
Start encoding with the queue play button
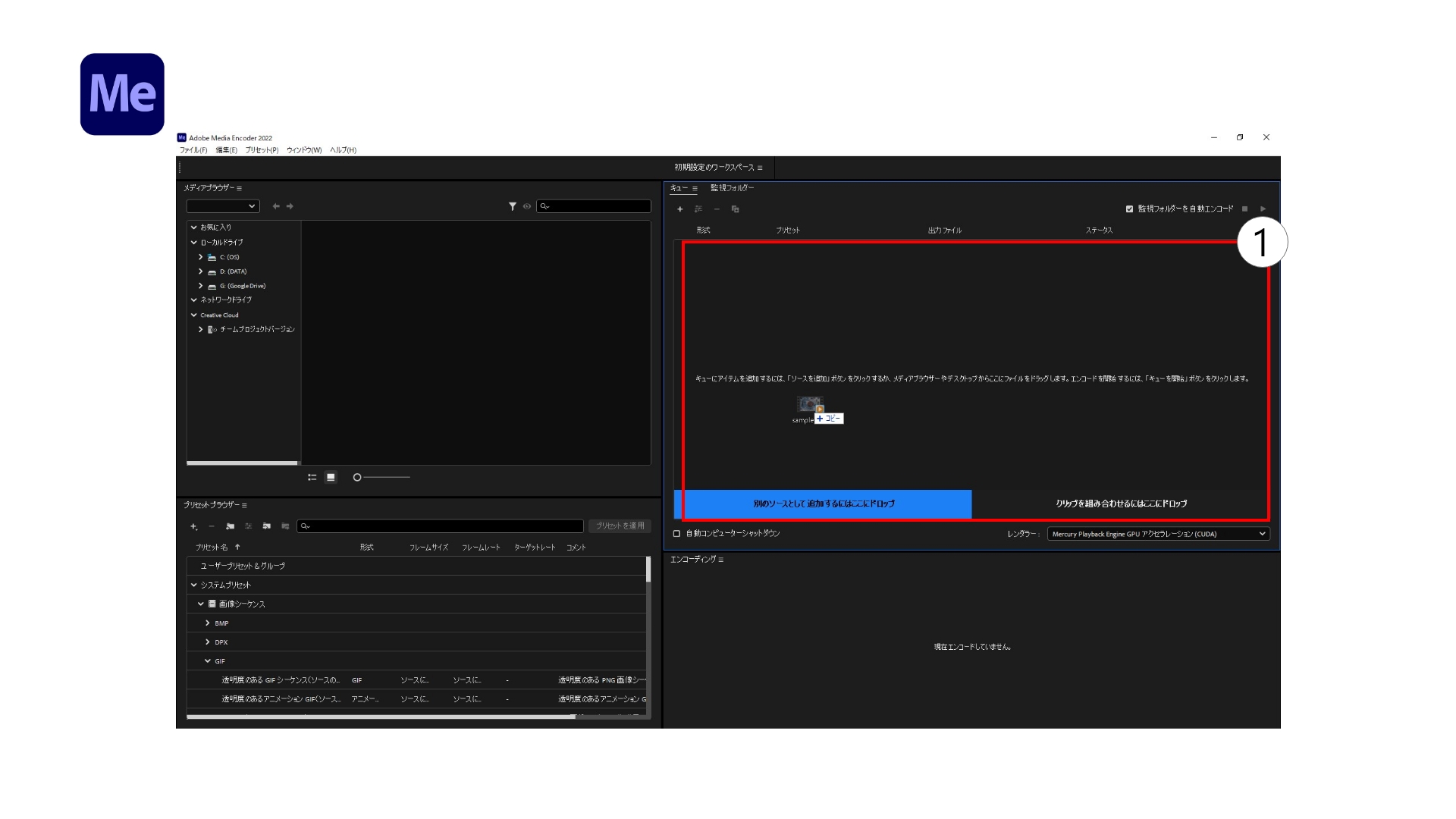coord(1263,208)
